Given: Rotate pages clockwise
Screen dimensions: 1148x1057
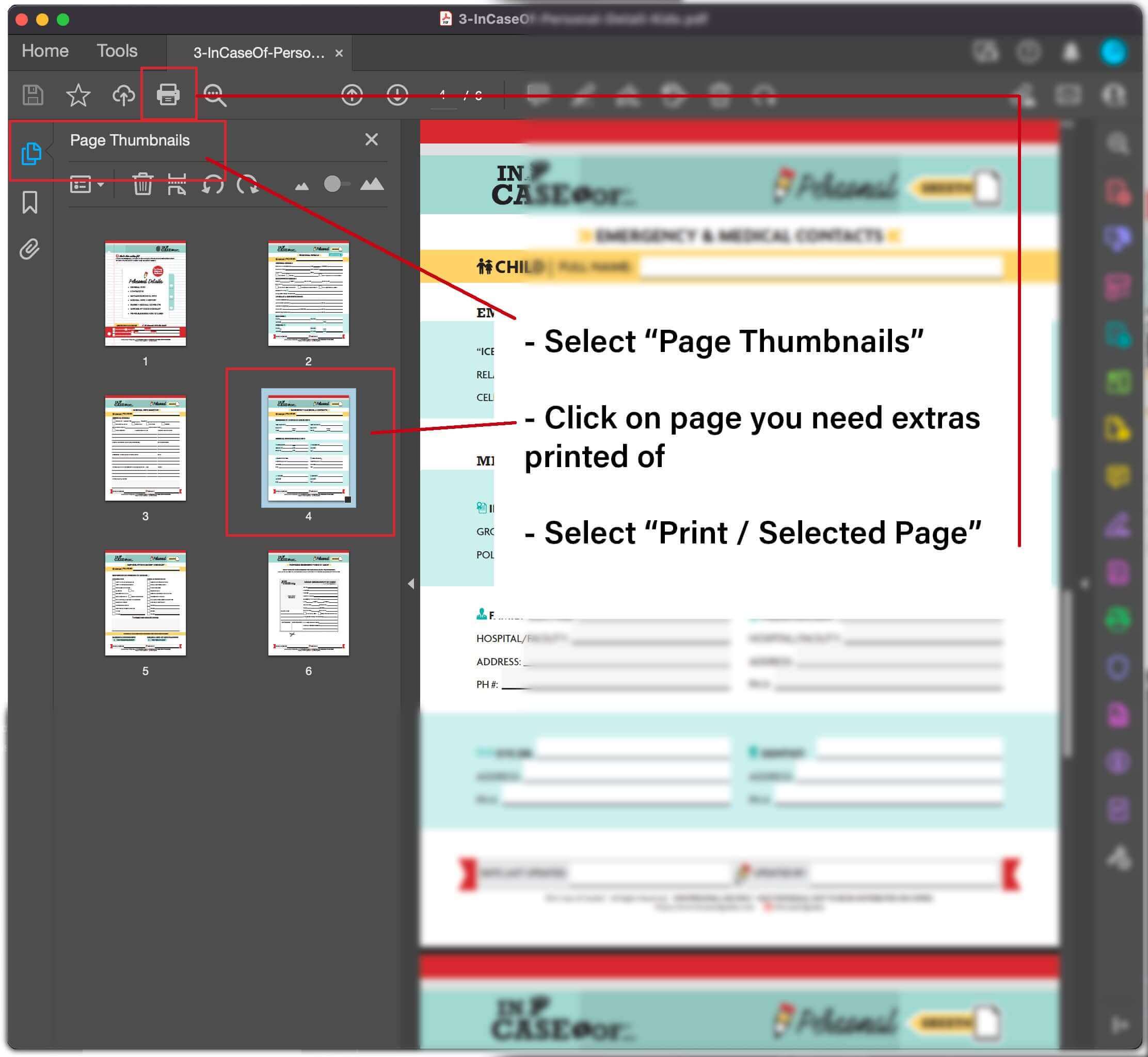Looking at the screenshot, I should coord(247,184).
